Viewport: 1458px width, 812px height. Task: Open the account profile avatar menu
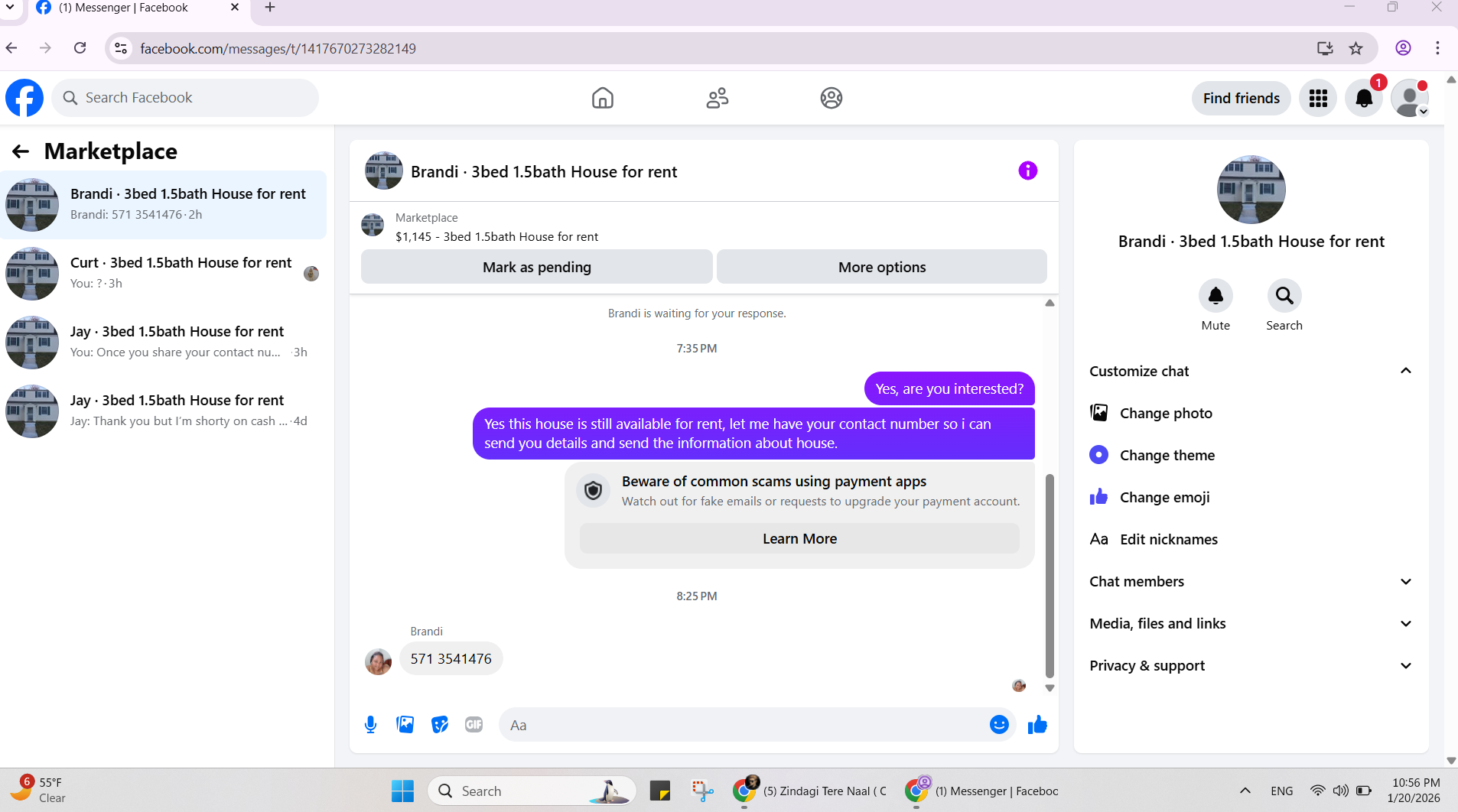tap(1410, 98)
